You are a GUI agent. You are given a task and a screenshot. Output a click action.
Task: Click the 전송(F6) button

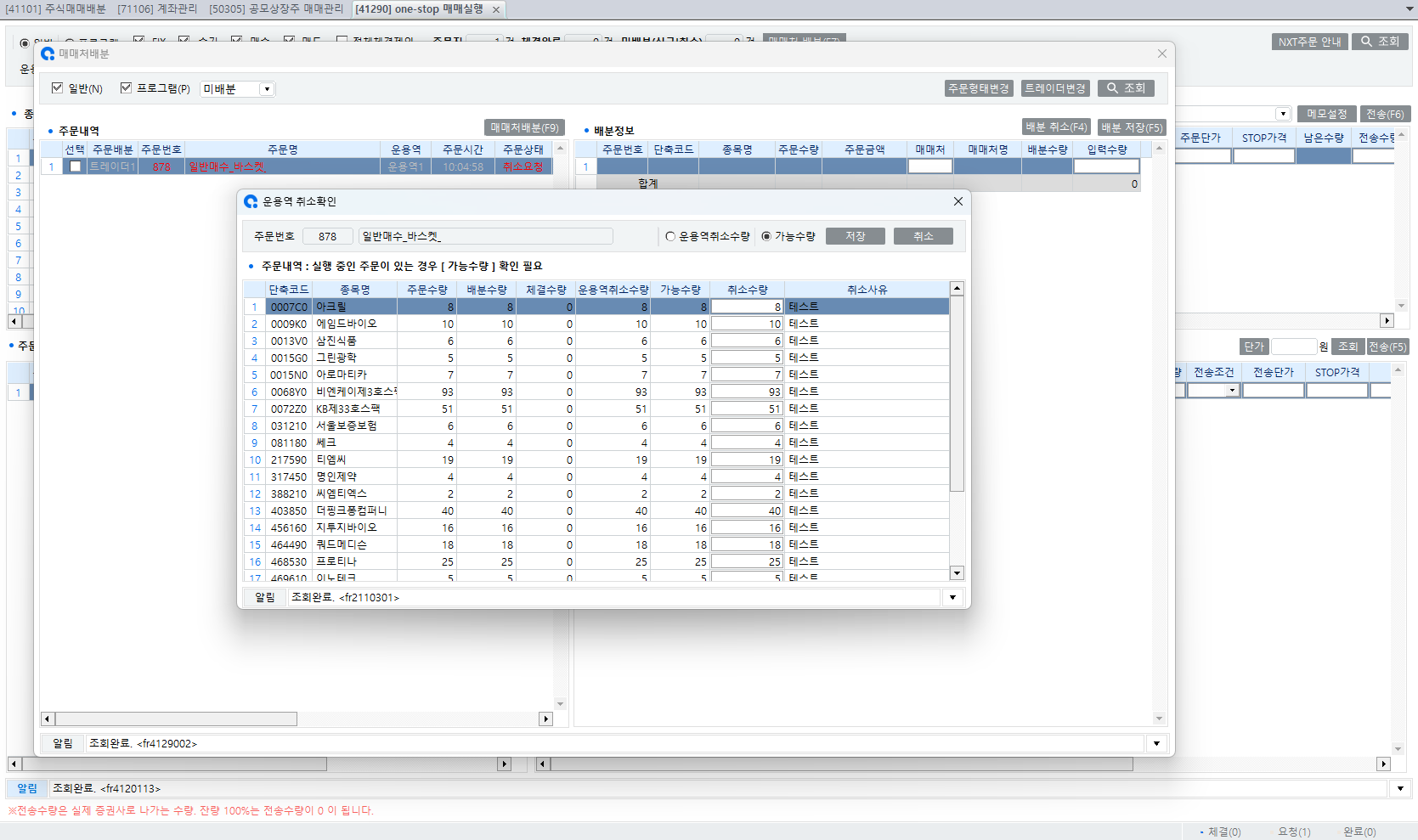(x=1385, y=114)
